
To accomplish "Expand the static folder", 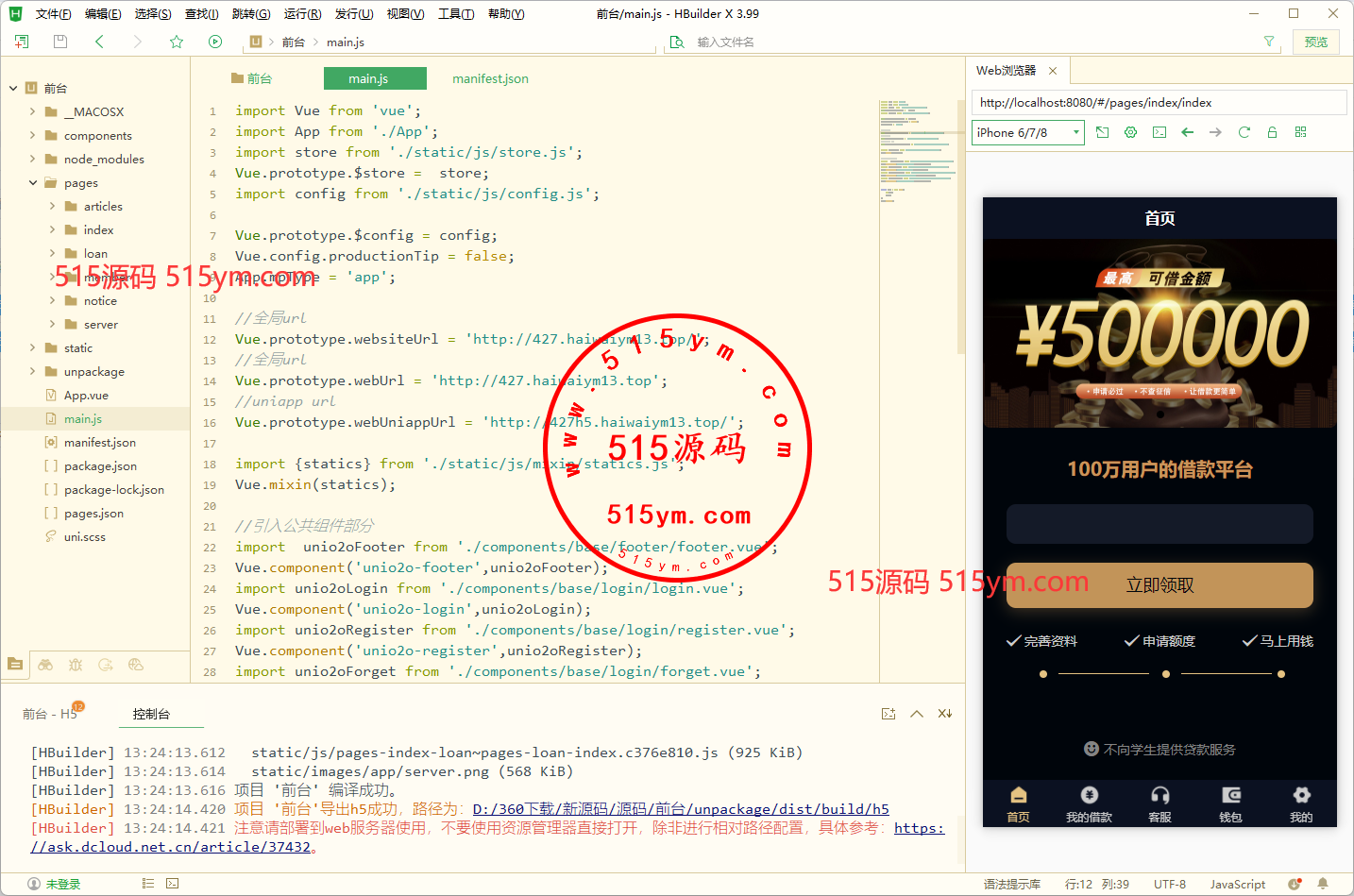I will [33, 347].
